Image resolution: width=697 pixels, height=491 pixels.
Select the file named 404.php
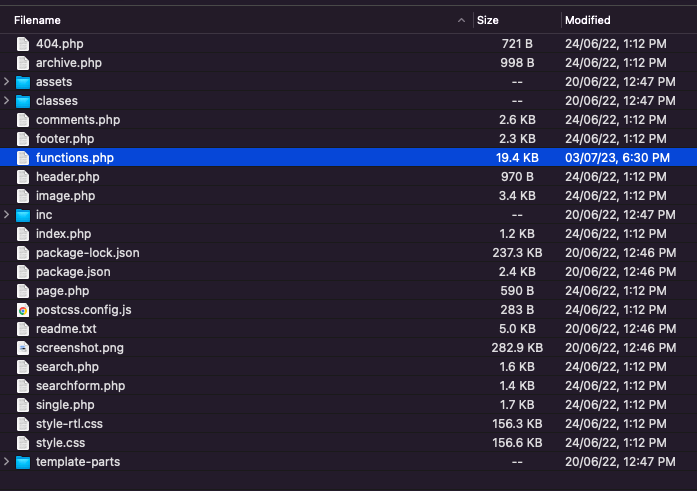[x=60, y=44]
